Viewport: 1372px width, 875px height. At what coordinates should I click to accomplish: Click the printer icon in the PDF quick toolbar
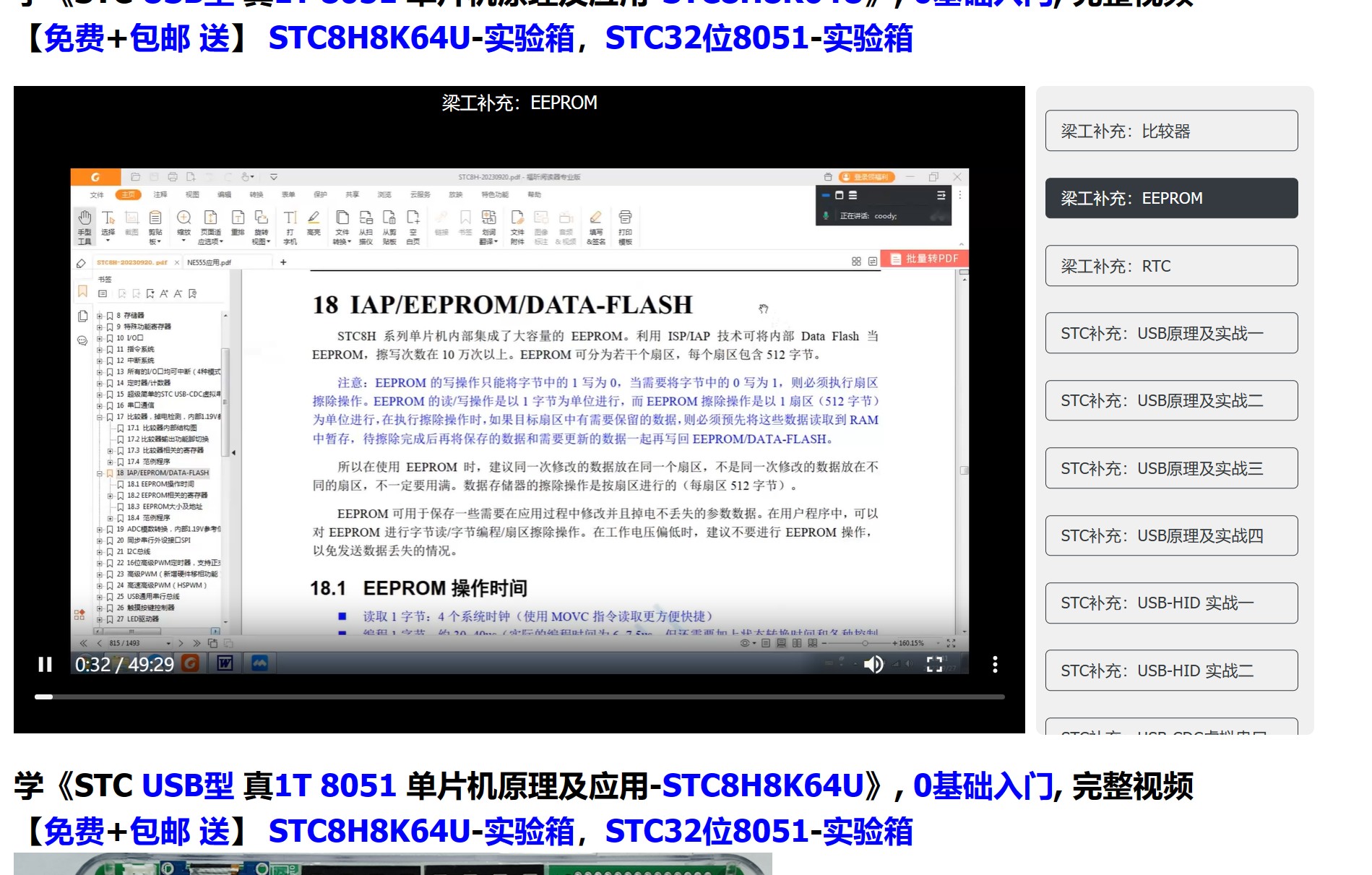pos(172,176)
